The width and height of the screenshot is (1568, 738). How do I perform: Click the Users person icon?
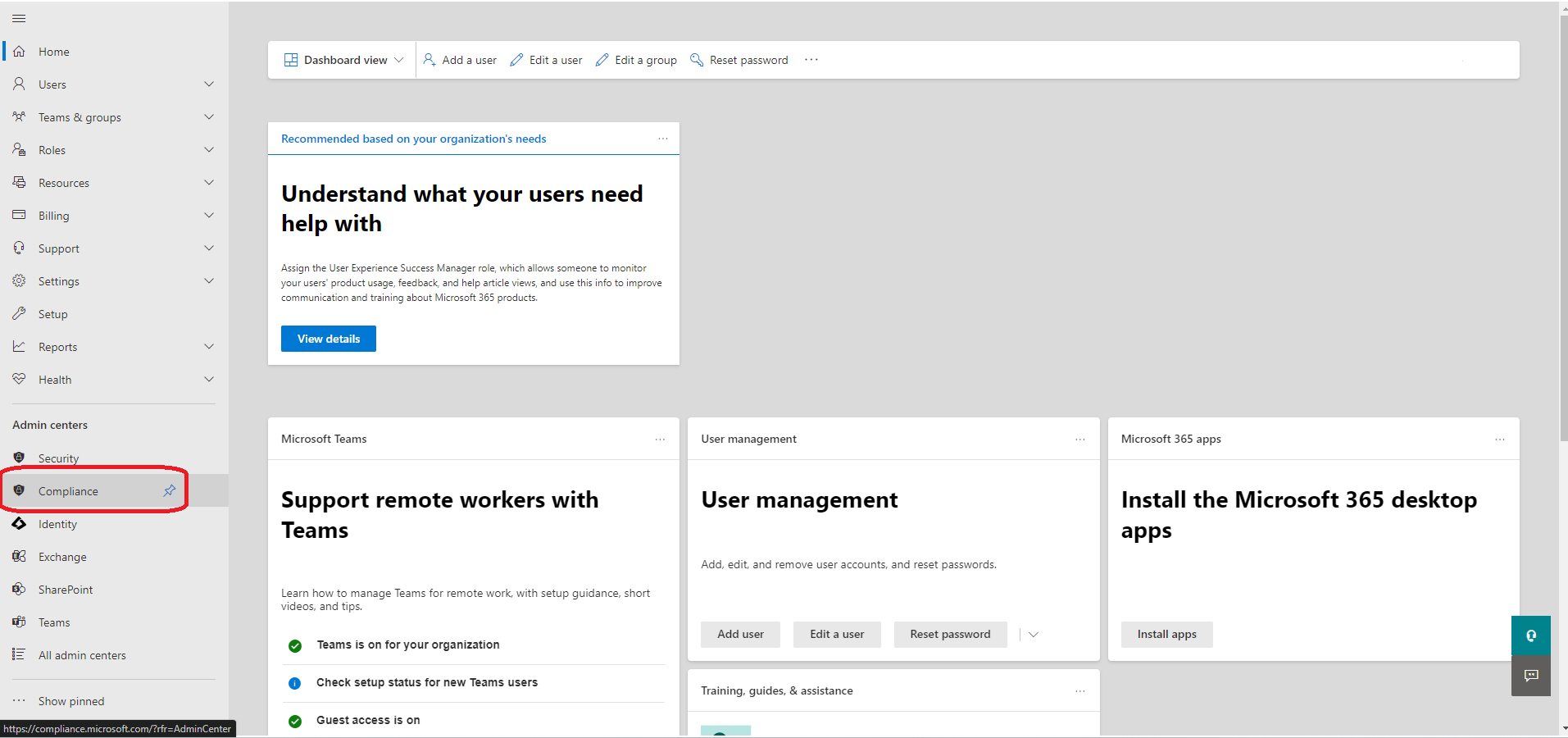[19, 84]
